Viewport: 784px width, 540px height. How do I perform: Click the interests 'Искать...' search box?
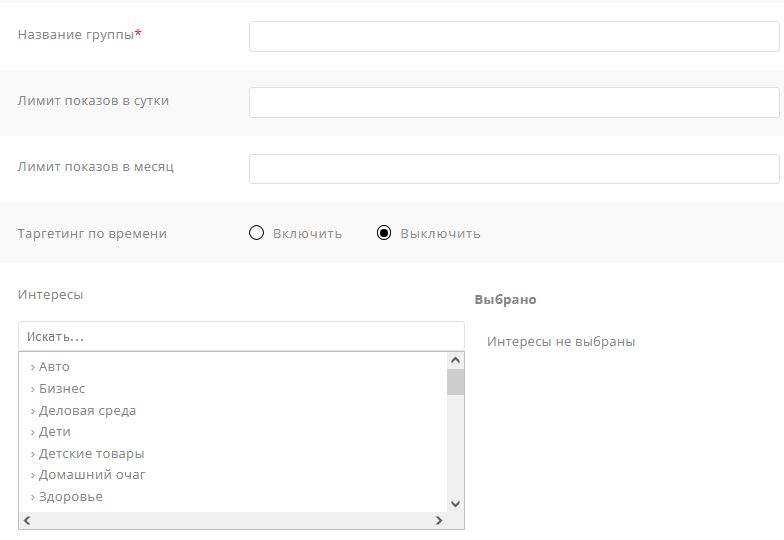[241, 336]
